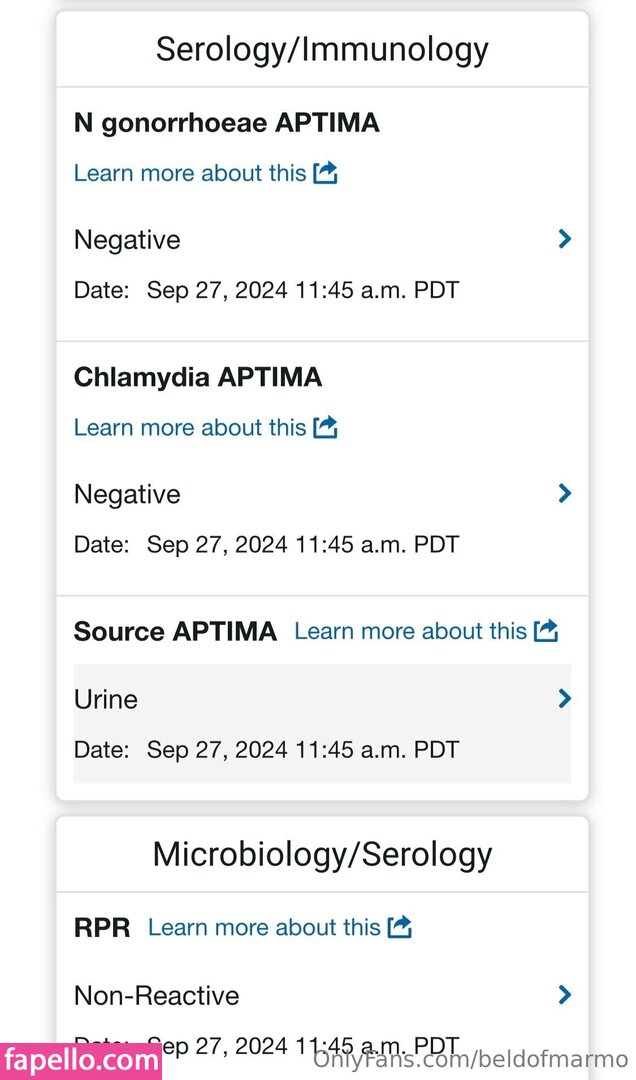
Task: Open Urine source details chevron
Action: (565, 698)
